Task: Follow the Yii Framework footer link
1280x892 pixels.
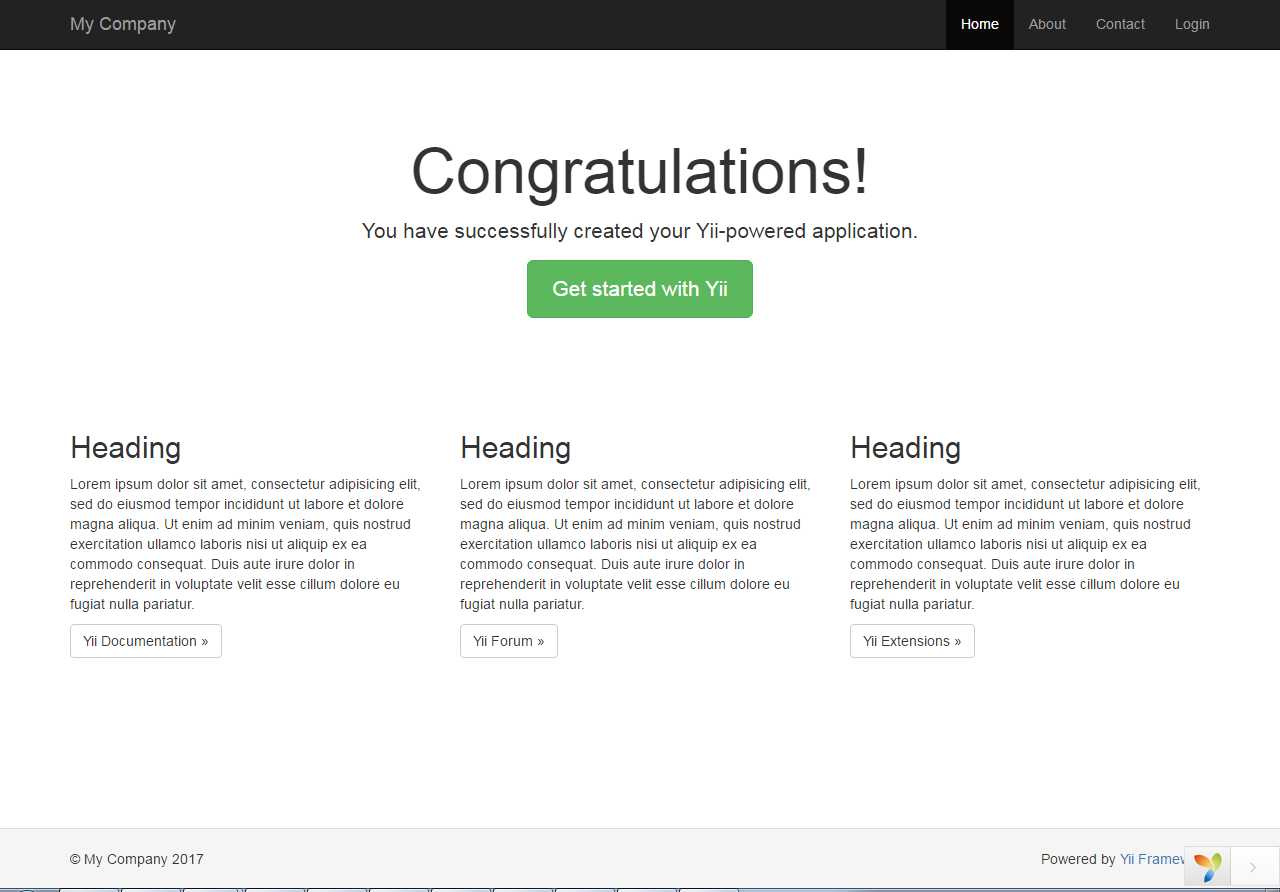Action: (x=1152, y=859)
